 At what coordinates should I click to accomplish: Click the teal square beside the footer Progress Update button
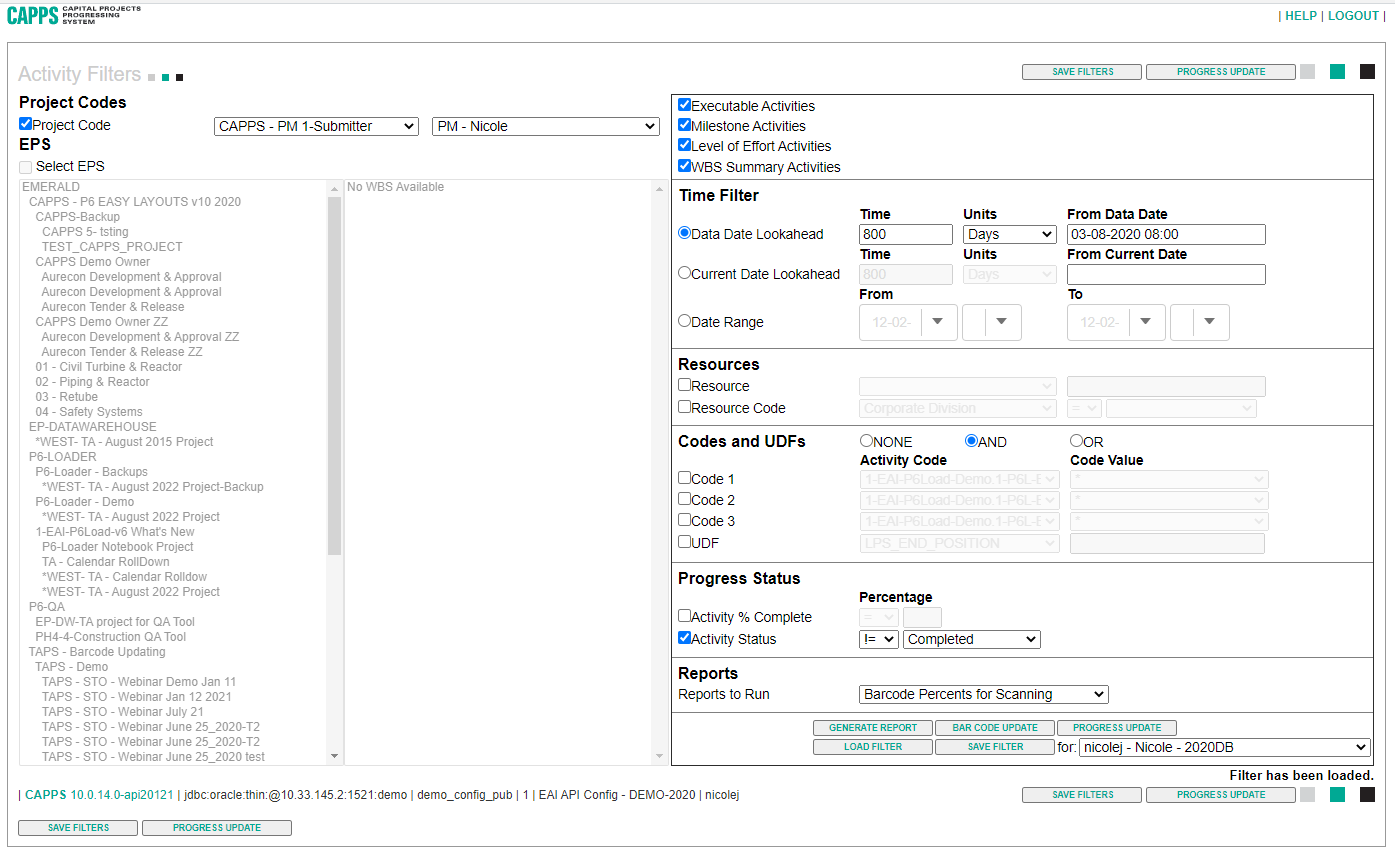[x=1337, y=795]
